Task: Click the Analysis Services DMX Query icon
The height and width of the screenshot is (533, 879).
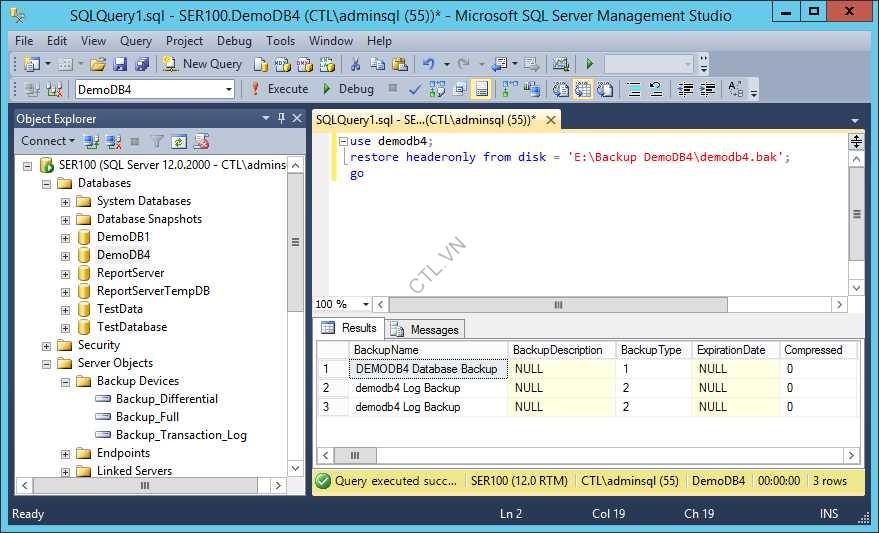Action: pyautogui.click(x=305, y=64)
